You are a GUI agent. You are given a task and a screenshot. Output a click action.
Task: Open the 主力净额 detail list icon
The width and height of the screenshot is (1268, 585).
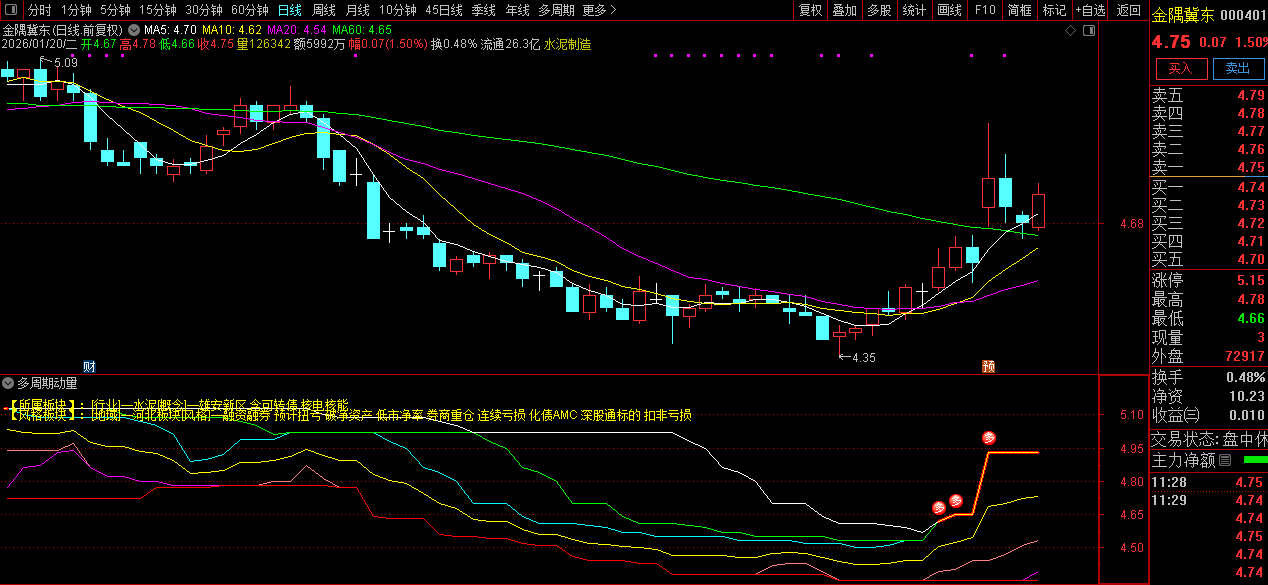[x=1225, y=460]
